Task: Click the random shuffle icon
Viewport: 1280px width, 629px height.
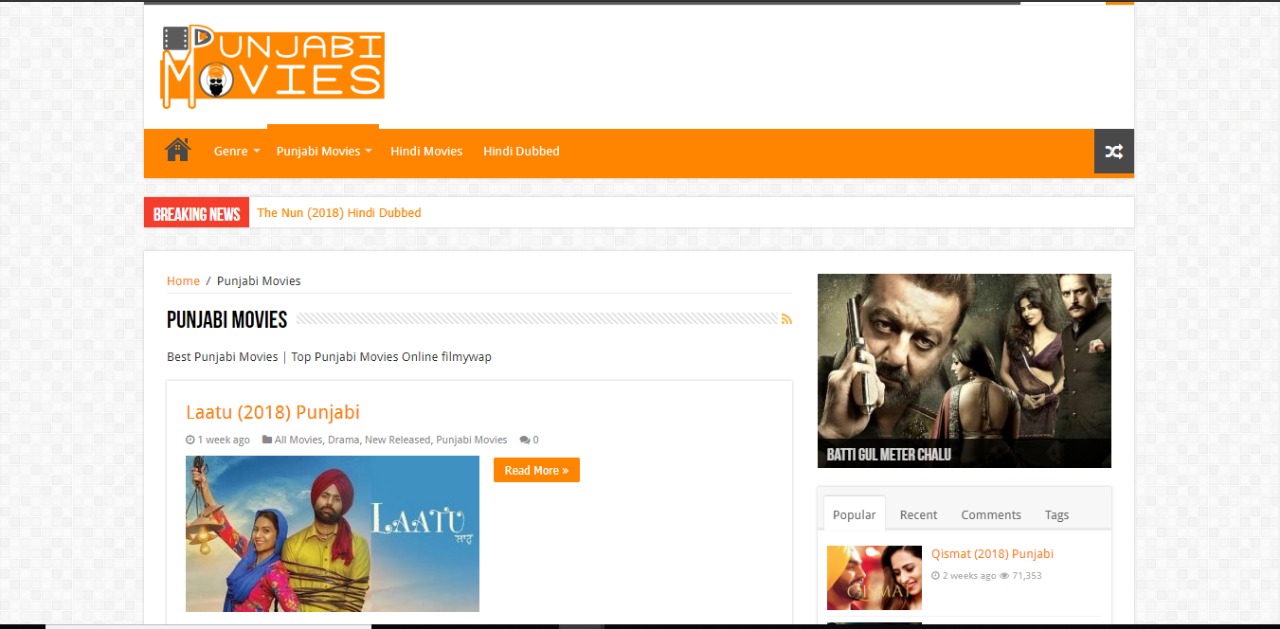Action: pyautogui.click(x=1114, y=151)
